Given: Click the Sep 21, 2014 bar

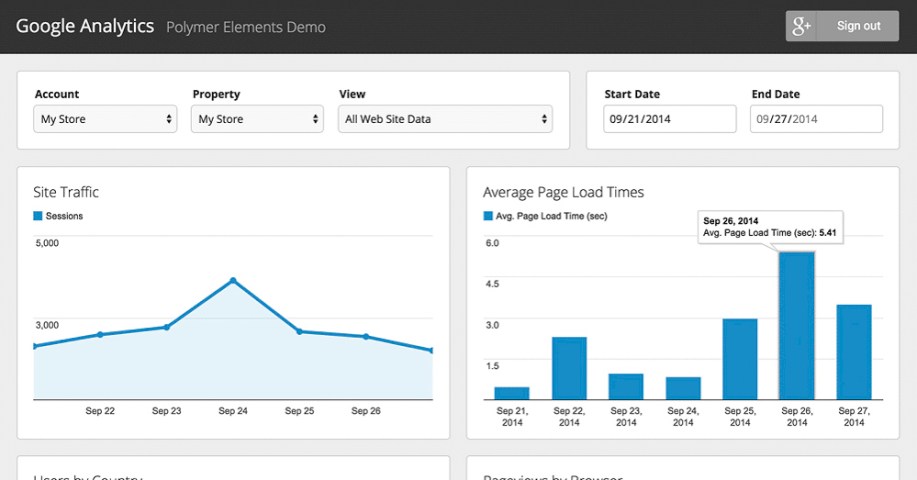Looking at the screenshot, I should coord(512,393).
